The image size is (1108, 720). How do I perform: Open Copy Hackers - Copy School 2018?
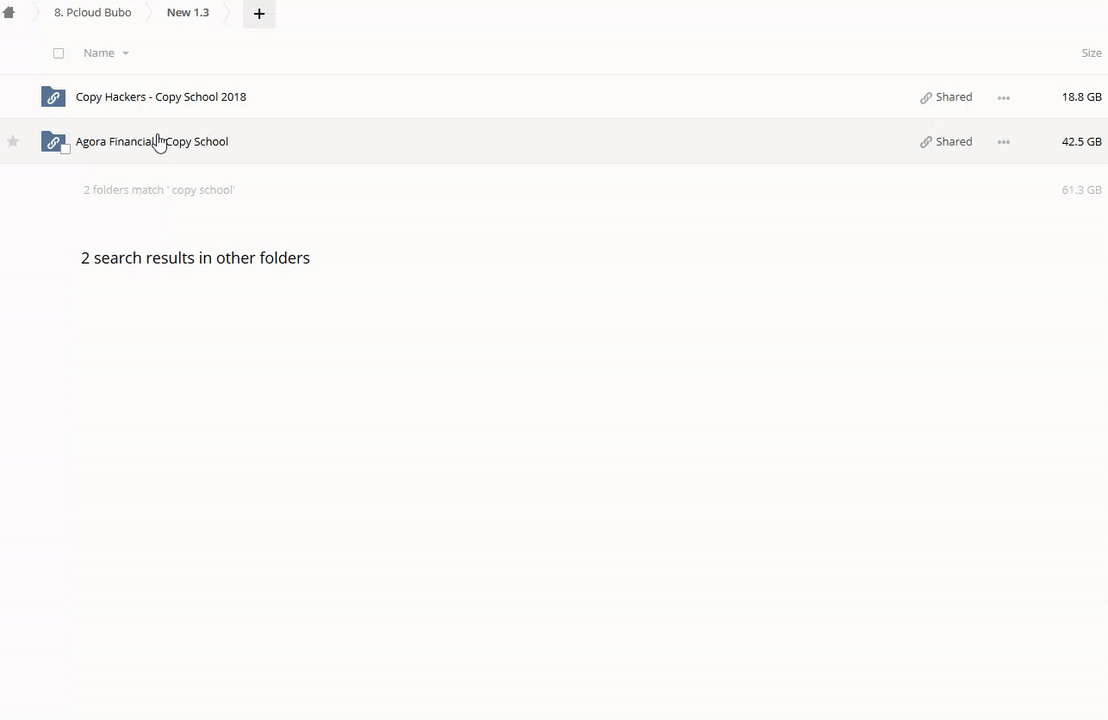pos(161,97)
